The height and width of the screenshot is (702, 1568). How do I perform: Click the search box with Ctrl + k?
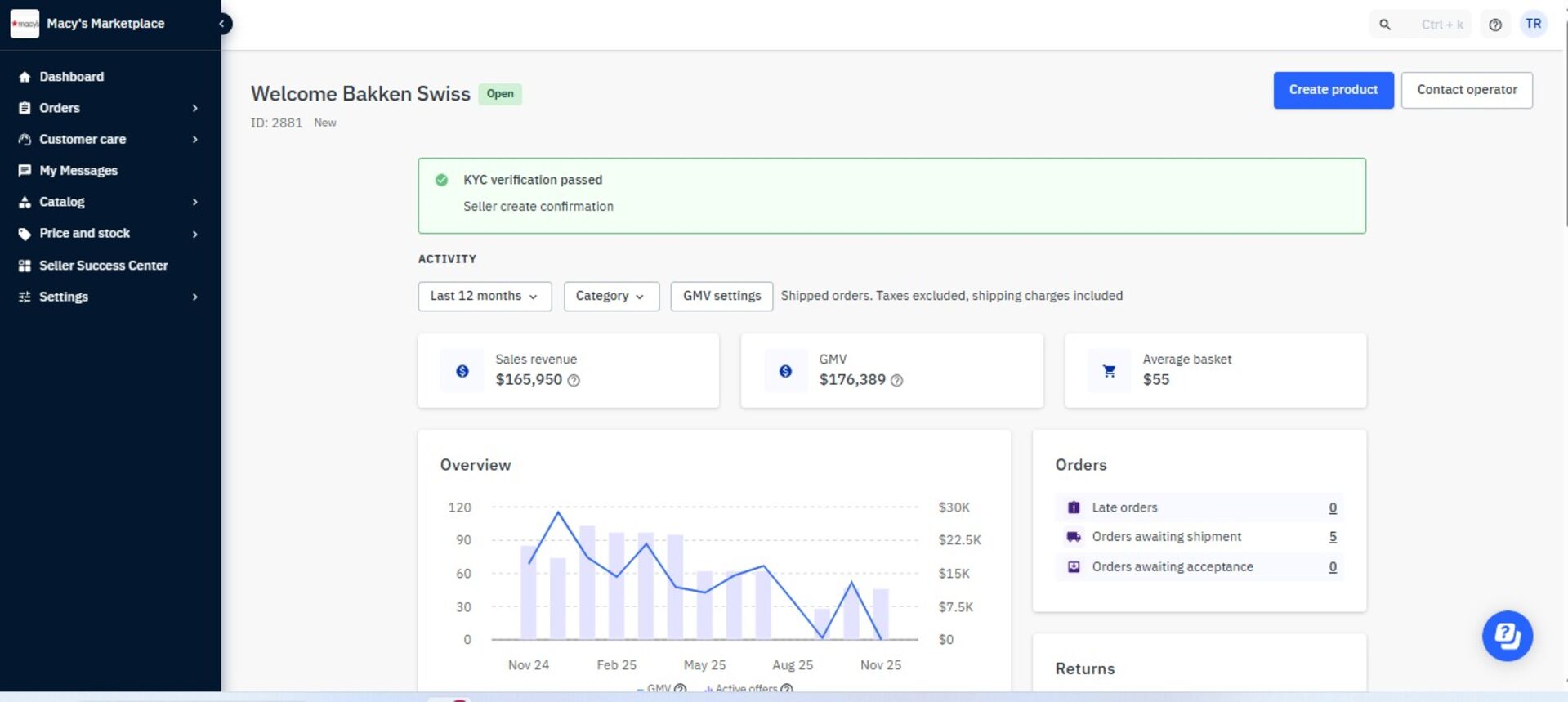coord(1420,25)
